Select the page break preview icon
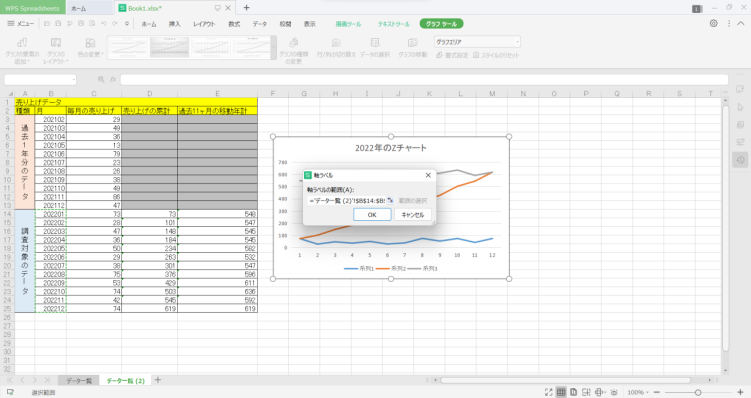 coord(586,392)
